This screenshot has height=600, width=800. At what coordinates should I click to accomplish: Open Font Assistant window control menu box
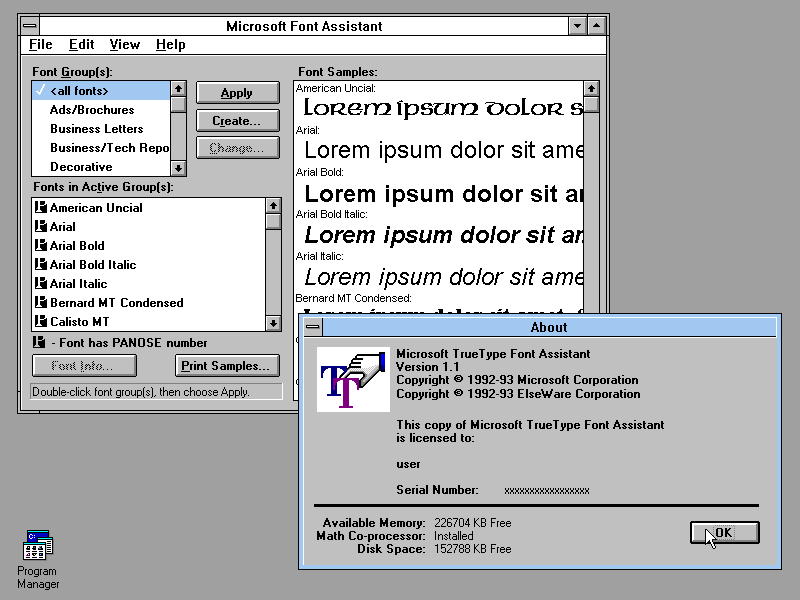(30, 26)
